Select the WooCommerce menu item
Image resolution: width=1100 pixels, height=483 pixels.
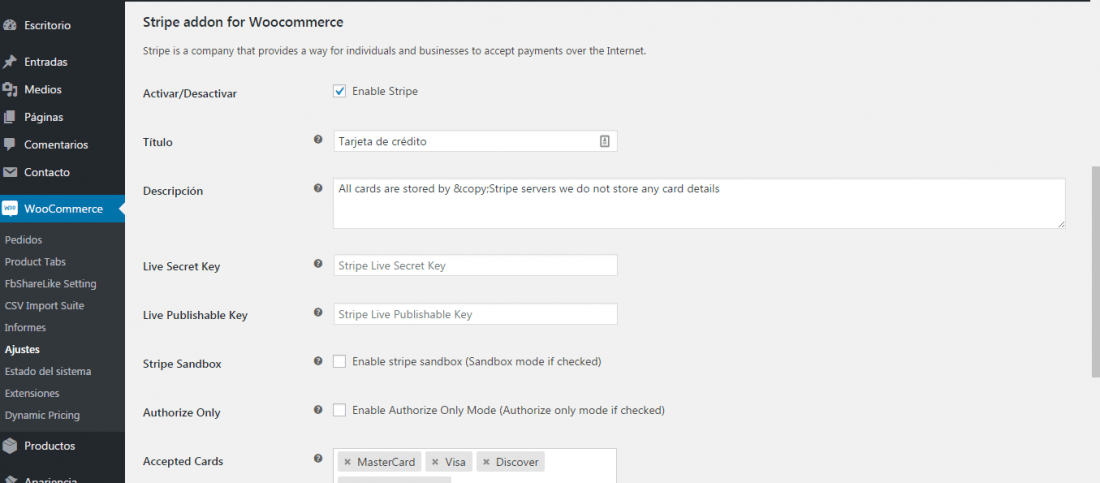pyautogui.click(x=62, y=209)
